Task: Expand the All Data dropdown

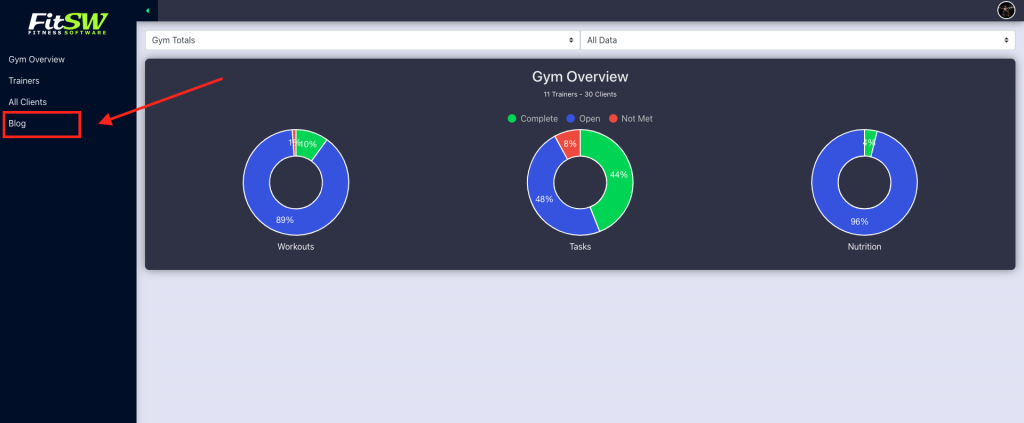Action: pyautogui.click(x=797, y=40)
